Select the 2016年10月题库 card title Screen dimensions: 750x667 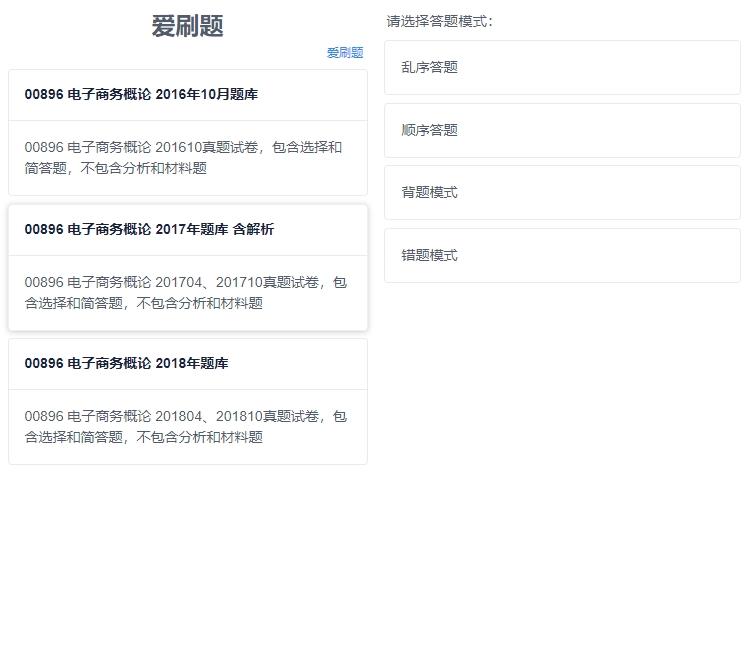pyautogui.click(x=141, y=95)
